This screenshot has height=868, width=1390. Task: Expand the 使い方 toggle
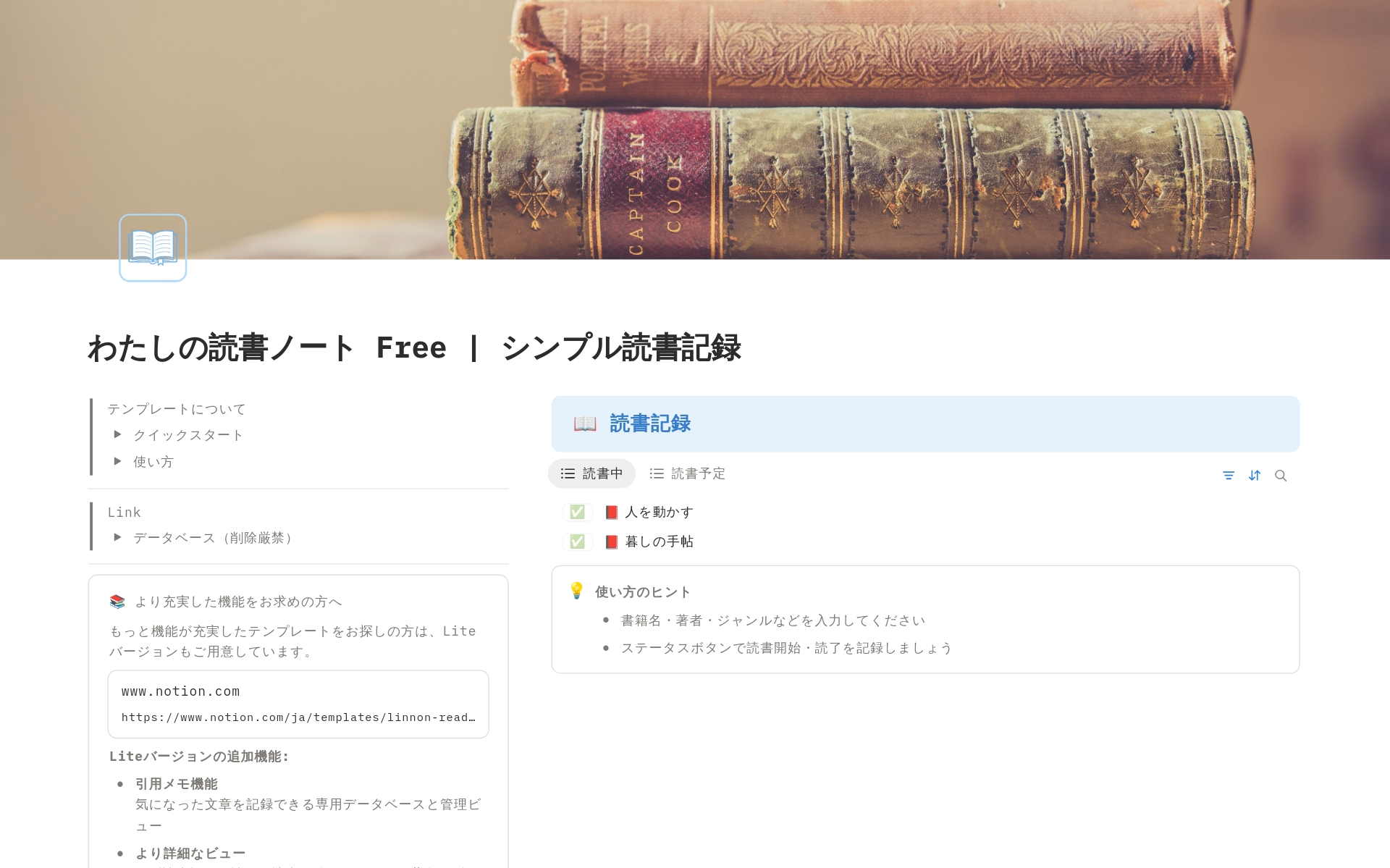tap(117, 461)
